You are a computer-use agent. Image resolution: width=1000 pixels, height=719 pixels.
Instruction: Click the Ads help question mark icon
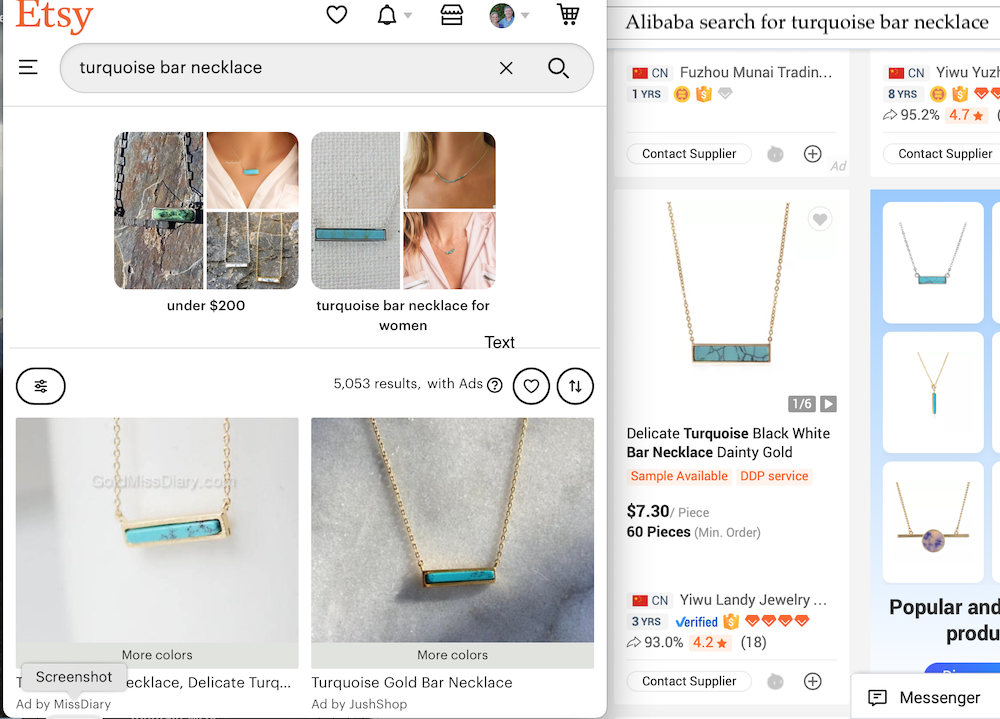coord(494,385)
